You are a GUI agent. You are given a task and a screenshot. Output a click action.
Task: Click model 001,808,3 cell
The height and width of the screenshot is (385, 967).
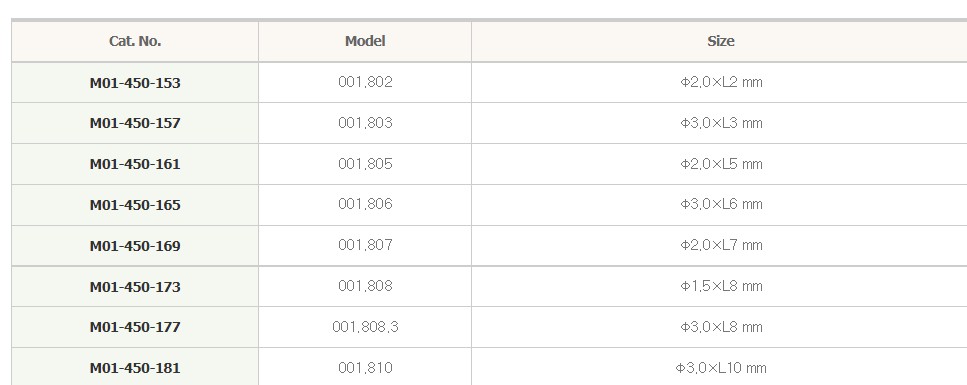point(365,326)
